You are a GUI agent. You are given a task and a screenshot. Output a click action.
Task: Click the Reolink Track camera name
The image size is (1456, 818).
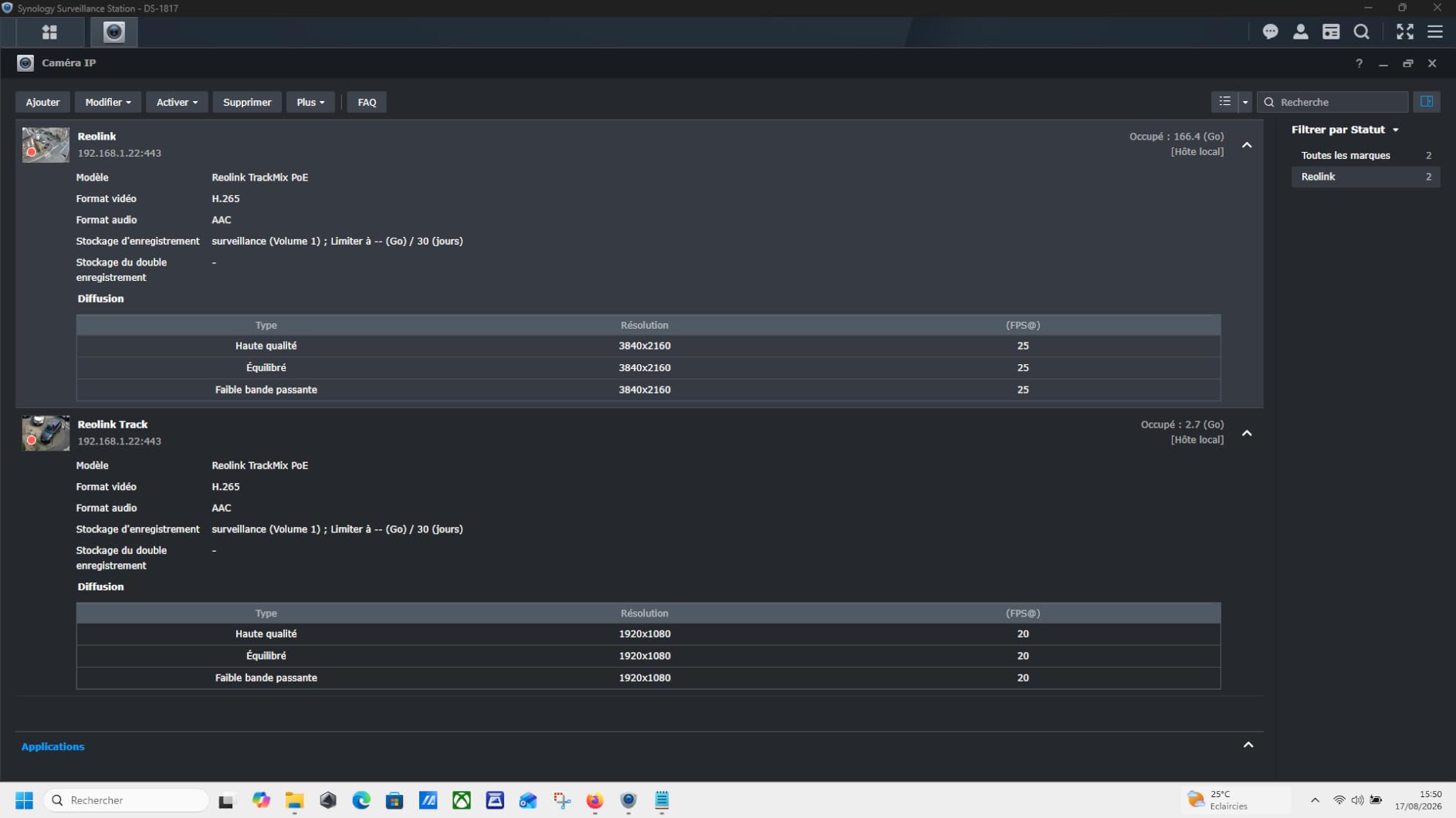click(x=113, y=424)
